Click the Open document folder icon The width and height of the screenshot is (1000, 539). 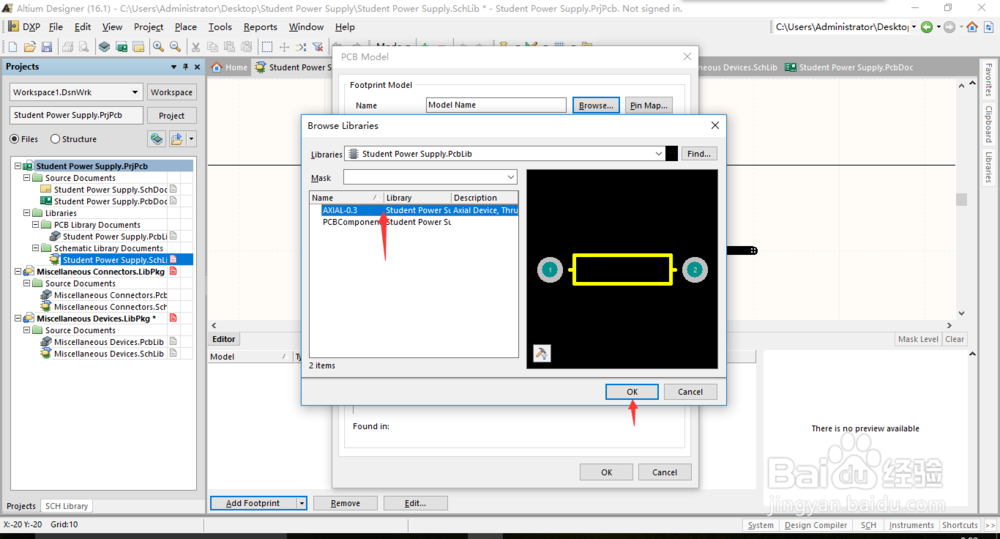tap(29, 47)
